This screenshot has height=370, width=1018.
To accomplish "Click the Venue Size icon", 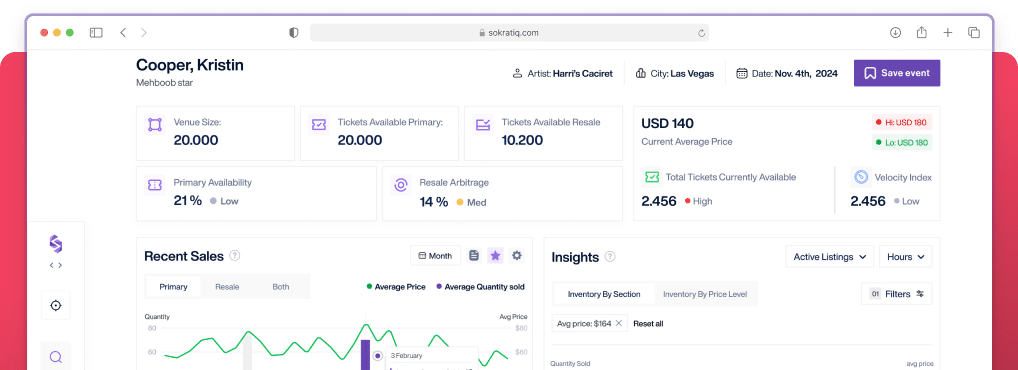I will tap(155, 125).
